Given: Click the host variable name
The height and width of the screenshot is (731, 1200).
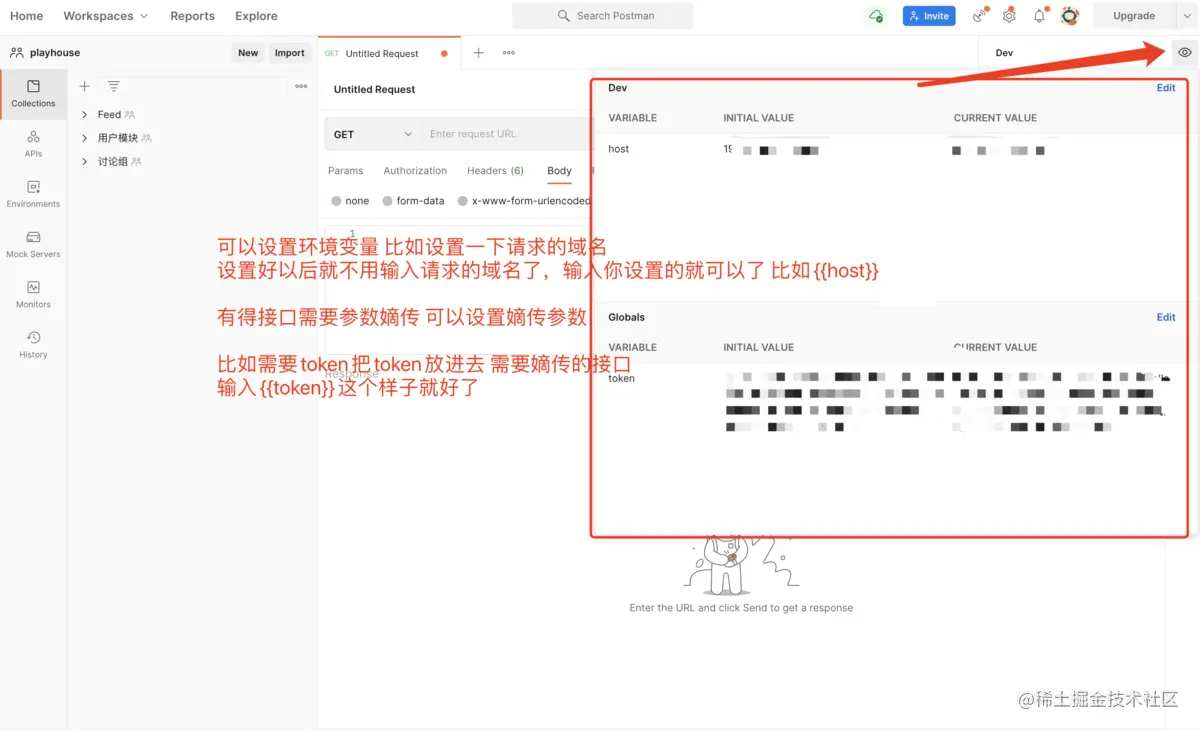Looking at the screenshot, I should [x=619, y=149].
